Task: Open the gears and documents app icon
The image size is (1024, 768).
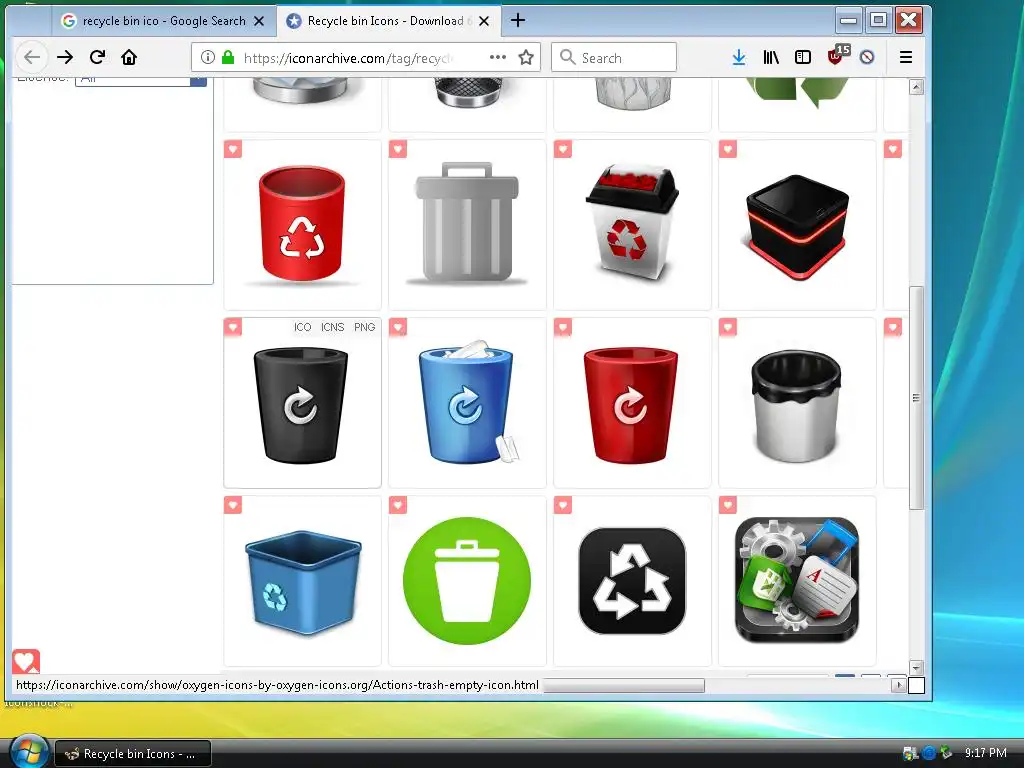Action: (796, 580)
